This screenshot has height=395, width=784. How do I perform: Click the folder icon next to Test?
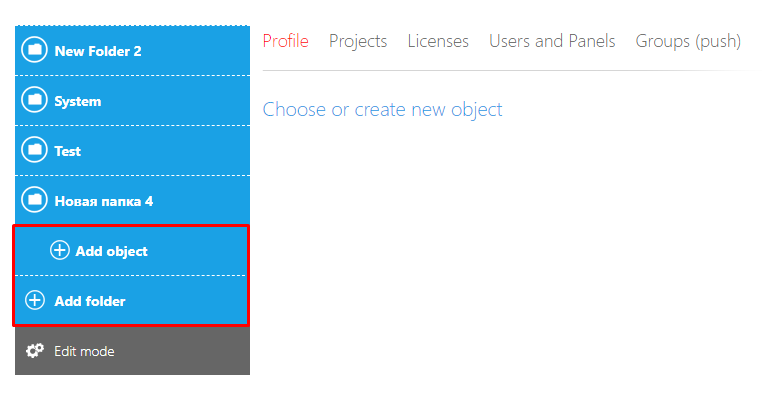34,150
